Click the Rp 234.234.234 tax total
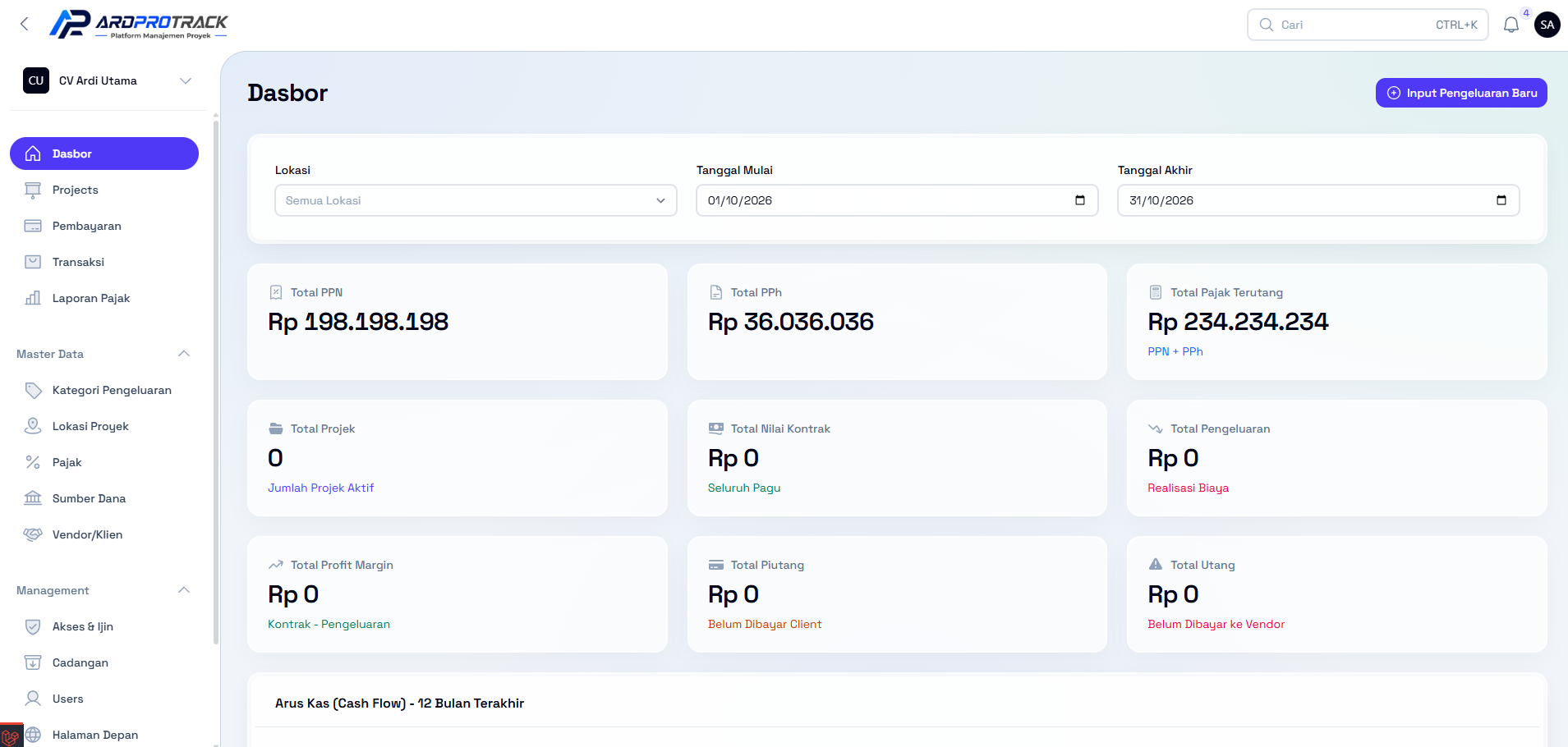The image size is (1568, 747). pos(1238,322)
